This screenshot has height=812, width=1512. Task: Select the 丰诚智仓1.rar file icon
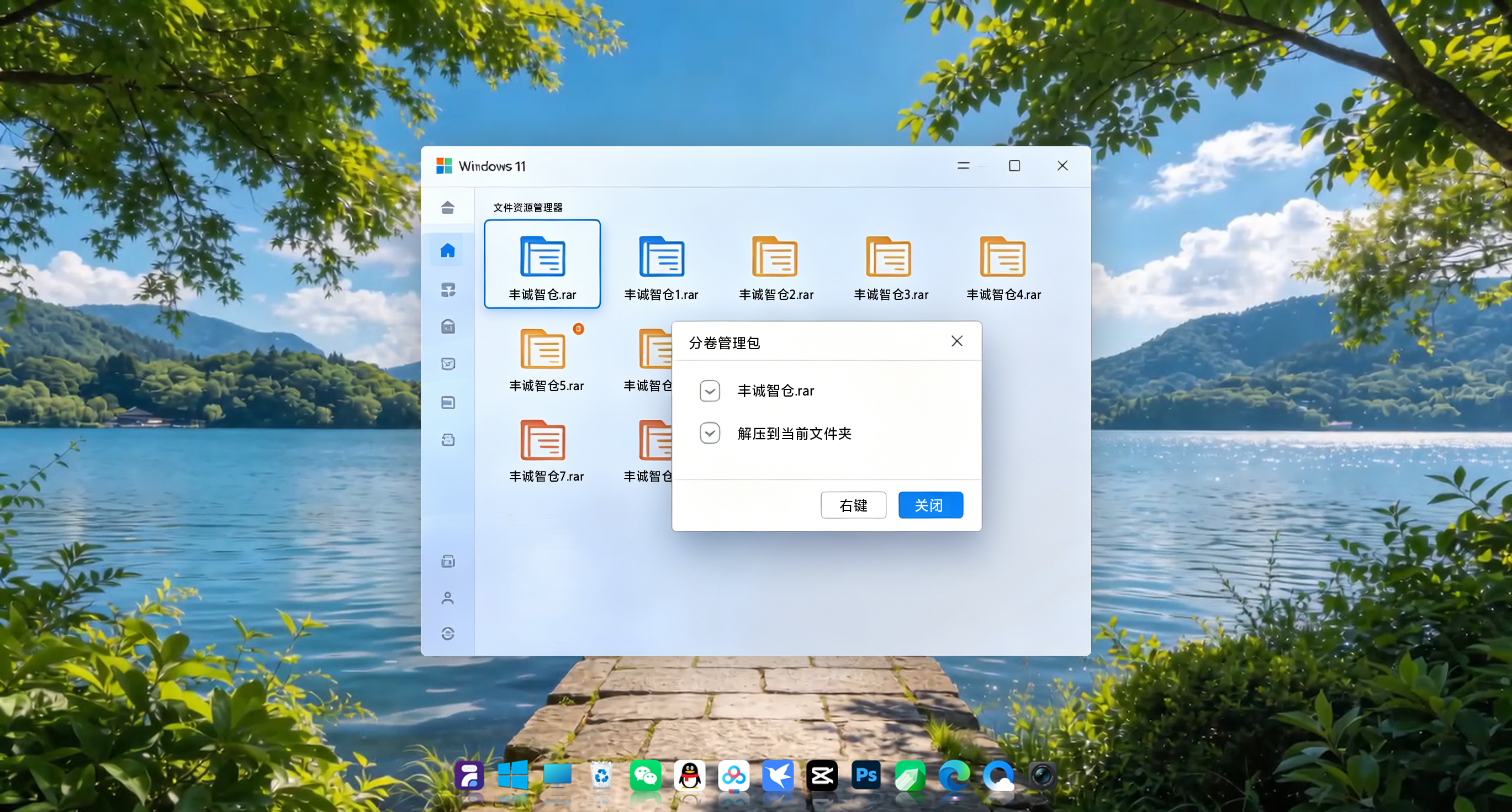[662, 256]
